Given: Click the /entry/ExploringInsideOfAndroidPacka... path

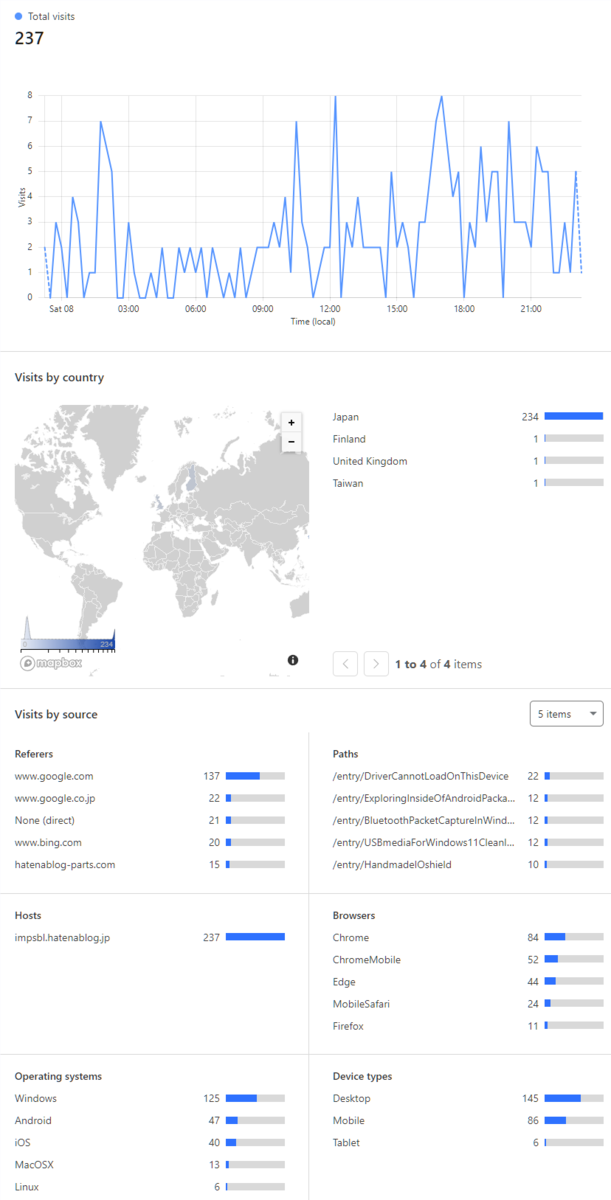Looking at the screenshot, I should [468, 798].
